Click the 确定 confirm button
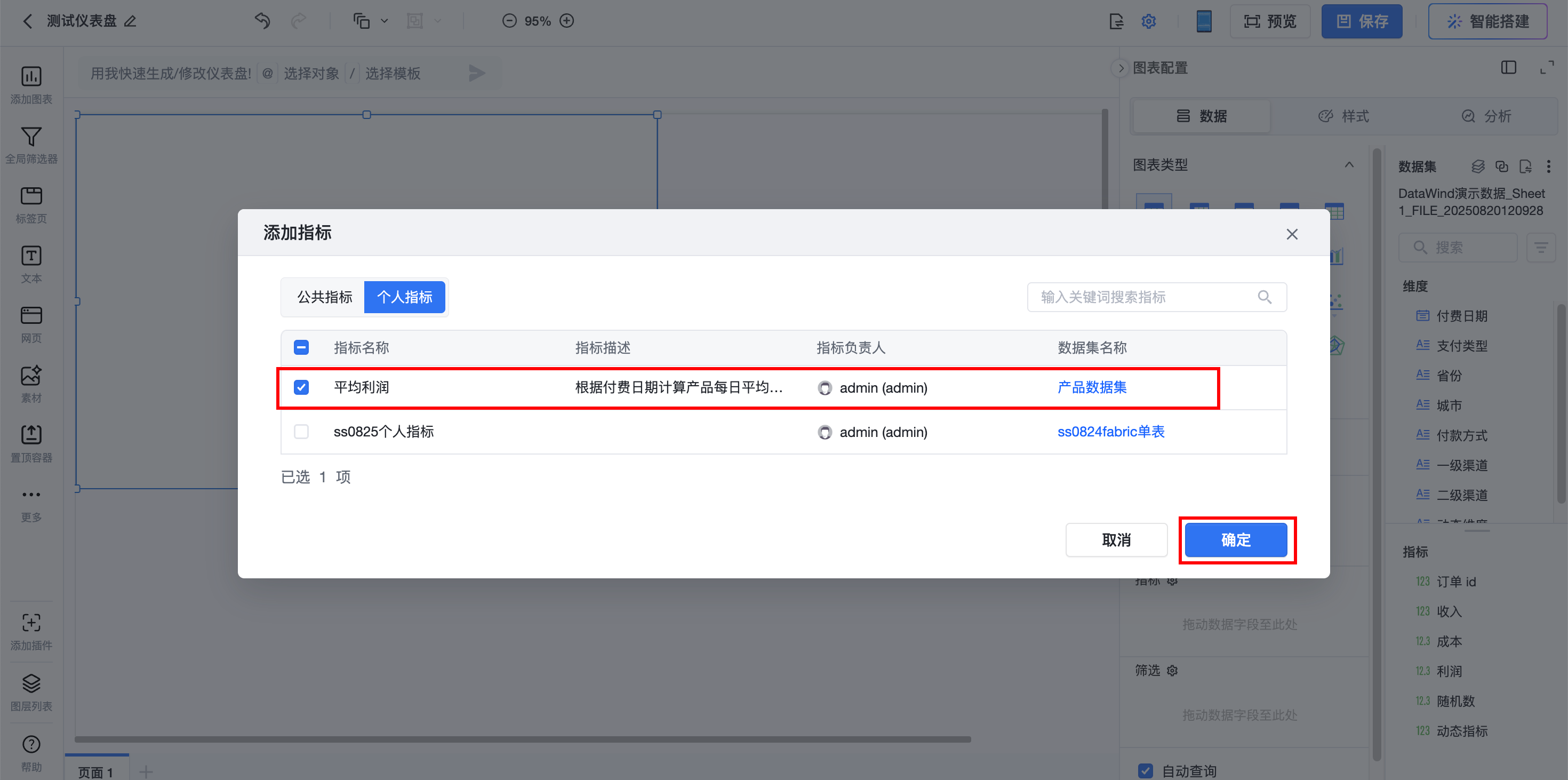Viewport: 1568px width, 780px height. (x=1236, y=539)
